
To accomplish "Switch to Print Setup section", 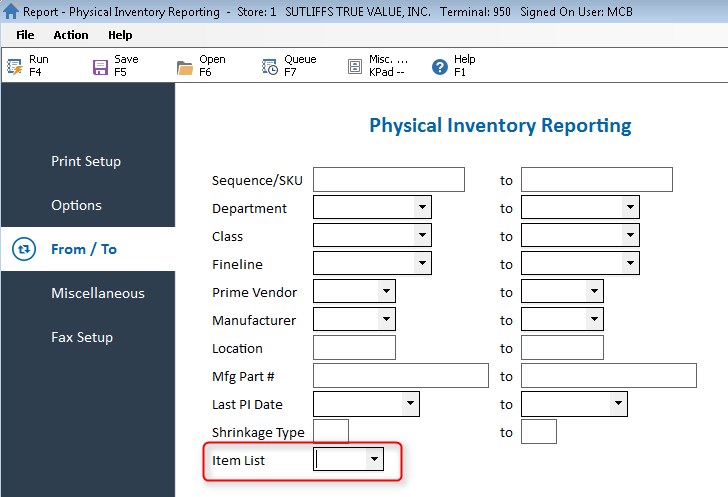I will (x=86, y=161).
